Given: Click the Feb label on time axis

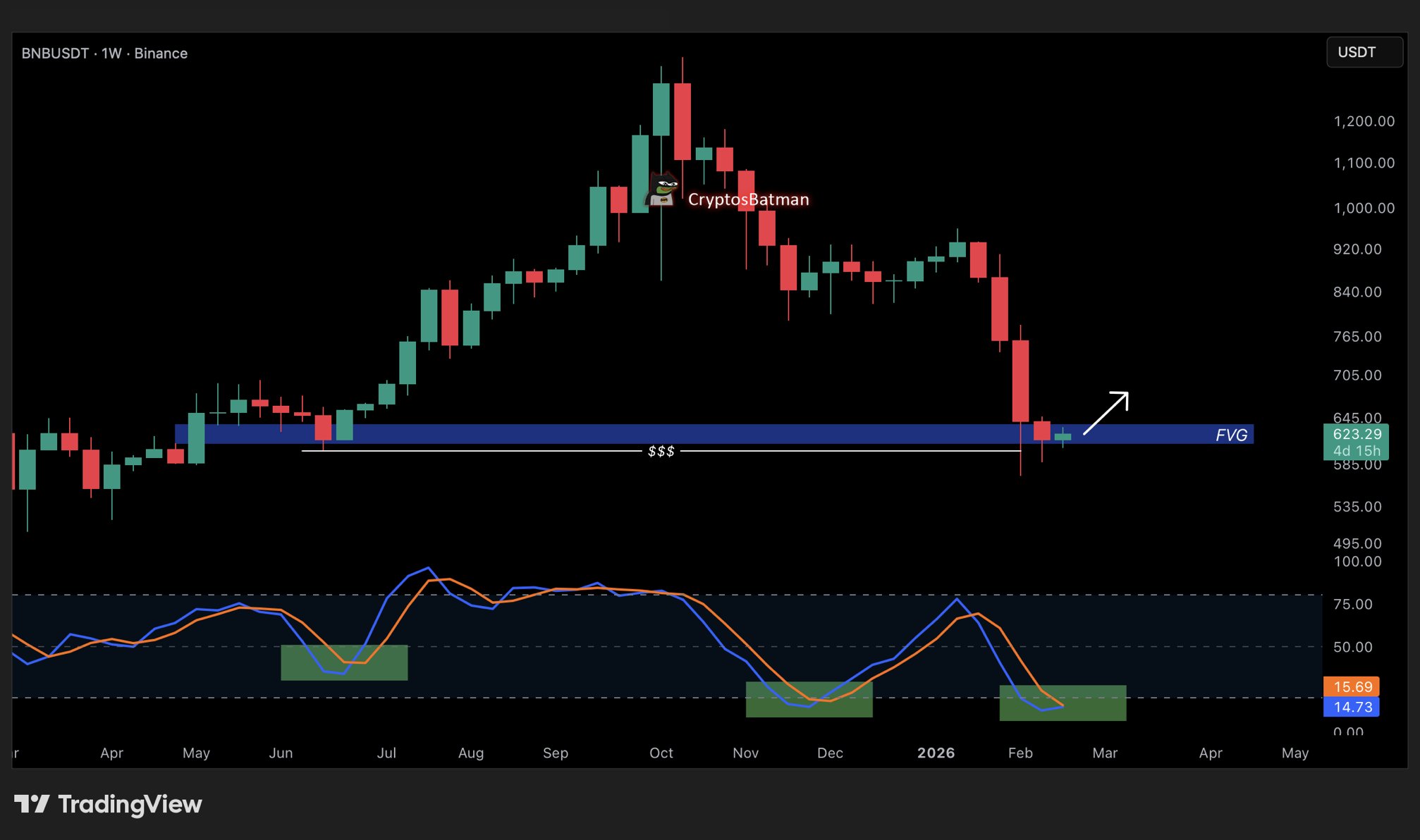Looking at the screenshot, I should [1020, 753].
